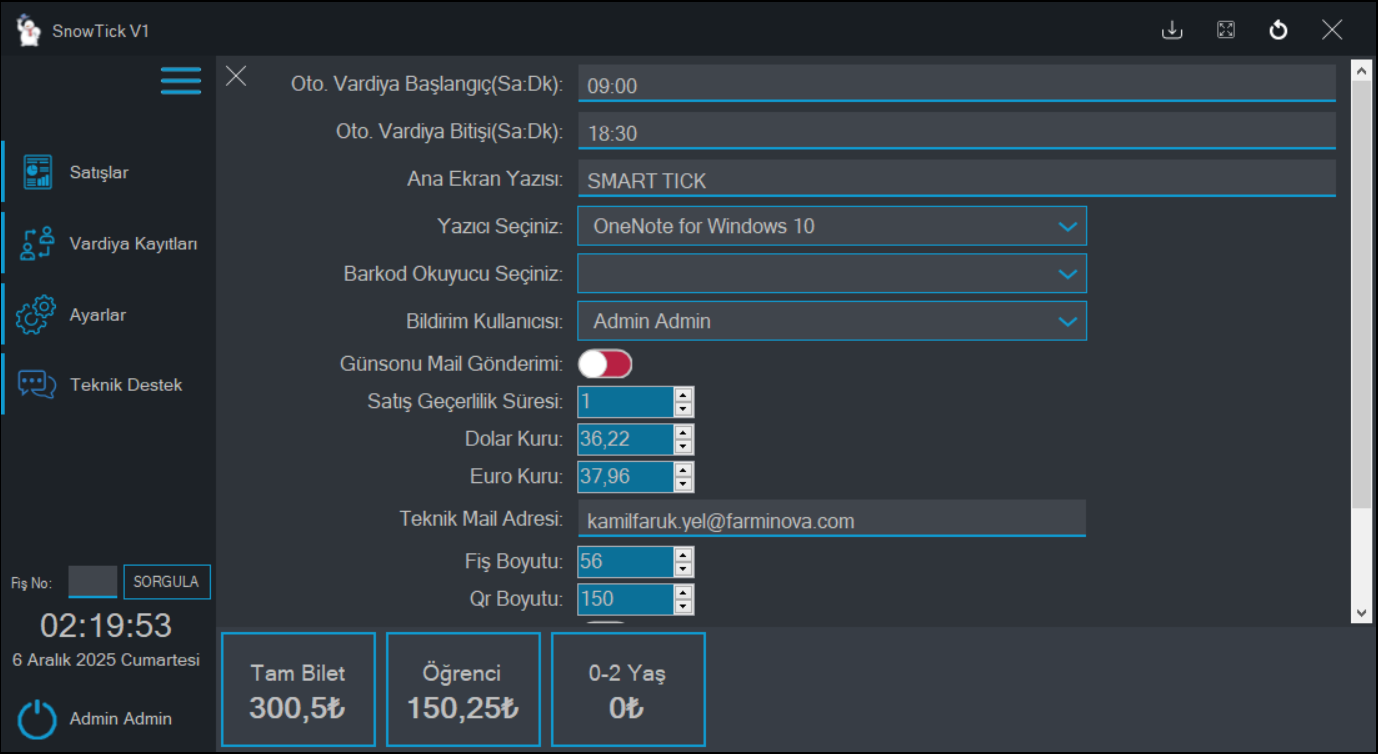Click the Satışlar sales report icon
This screenshot has height=754, width=1378.
(38, 172)
